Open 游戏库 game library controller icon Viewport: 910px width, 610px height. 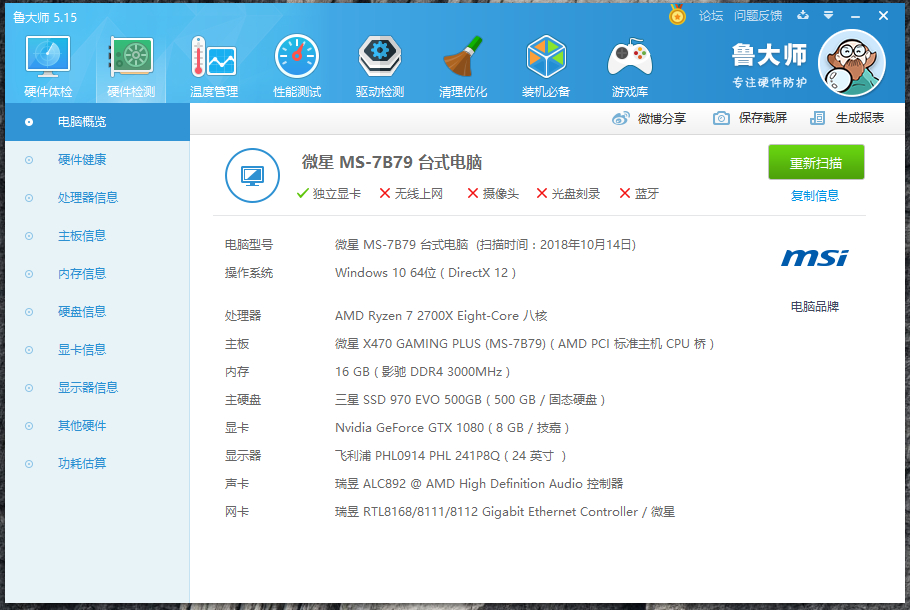[x=630, y=67]
